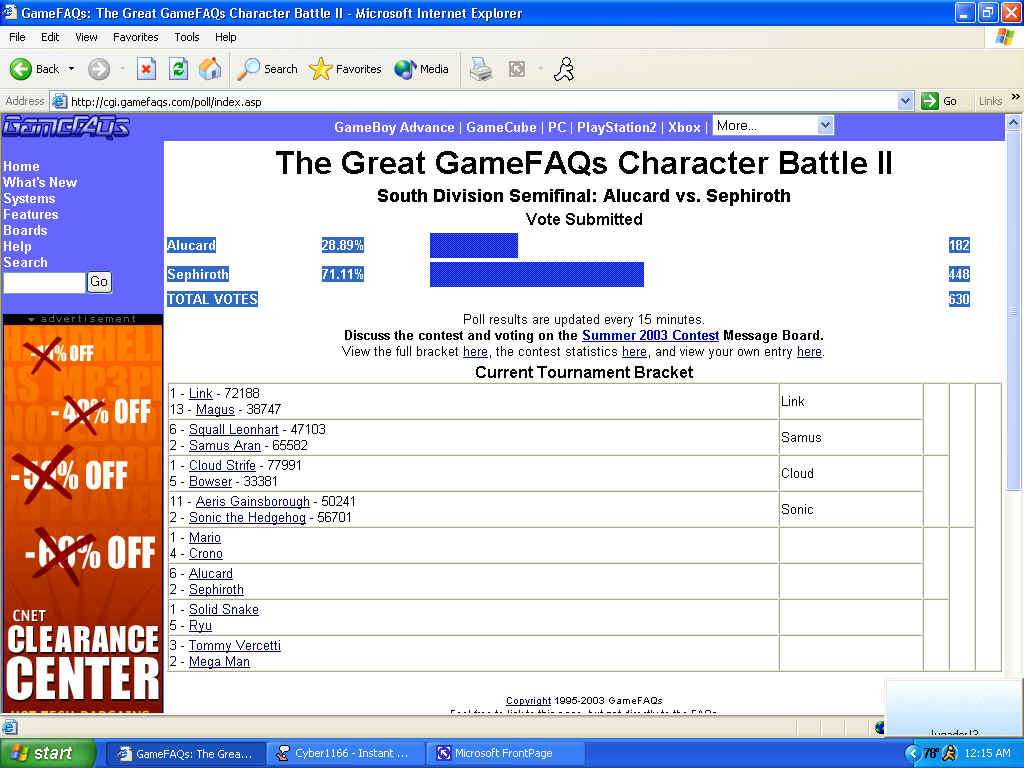This screenshot has width=1024, height=768.
Task: Click the address bar URL field
Action: coord(482,101)
